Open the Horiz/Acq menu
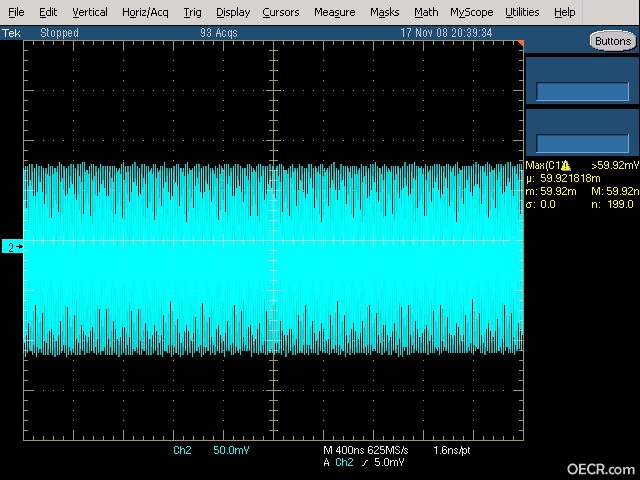 click(145, 12)
